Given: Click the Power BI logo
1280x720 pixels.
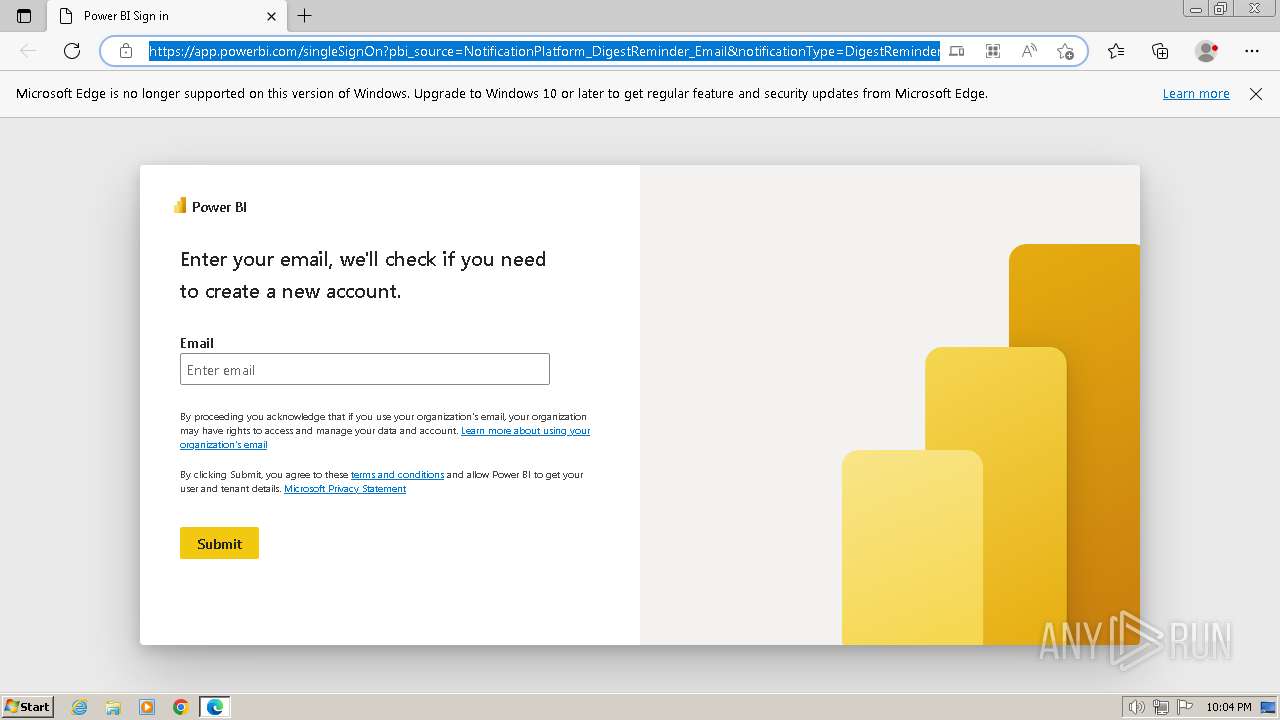Looking at the screenshot, I should tap(210, 206).
